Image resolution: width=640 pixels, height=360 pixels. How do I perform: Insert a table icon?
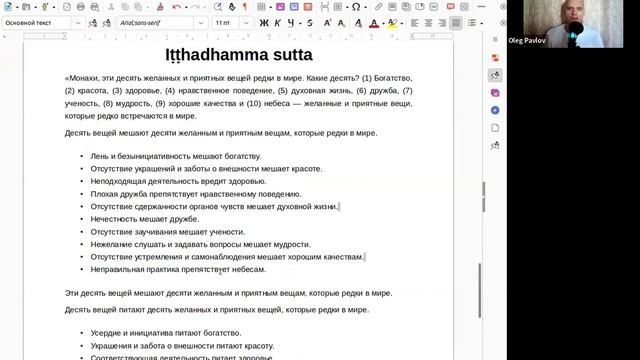click(261, 7)
